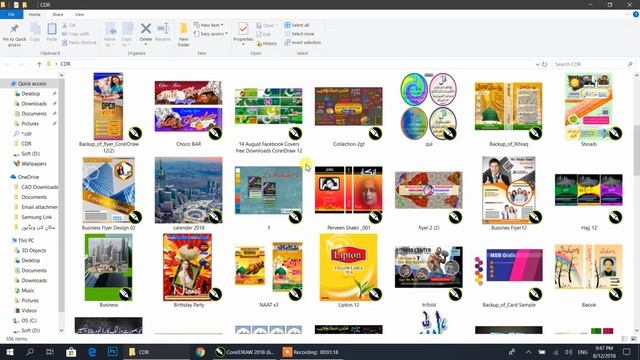
Task: Select the Hajj 12 file thumbnail
Action: coord(589,190)
